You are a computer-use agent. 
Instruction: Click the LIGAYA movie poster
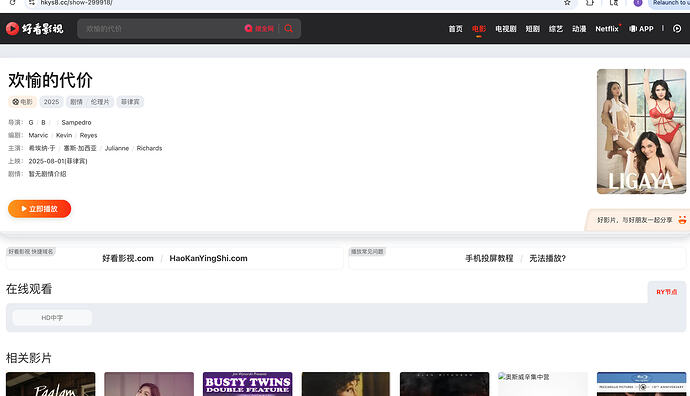click(641, 131)
